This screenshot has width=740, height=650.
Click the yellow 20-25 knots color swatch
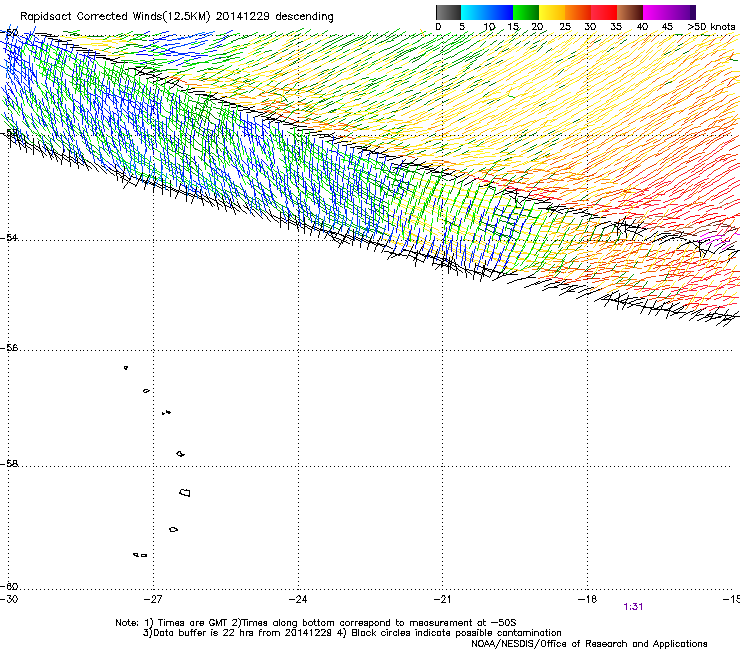552,12
